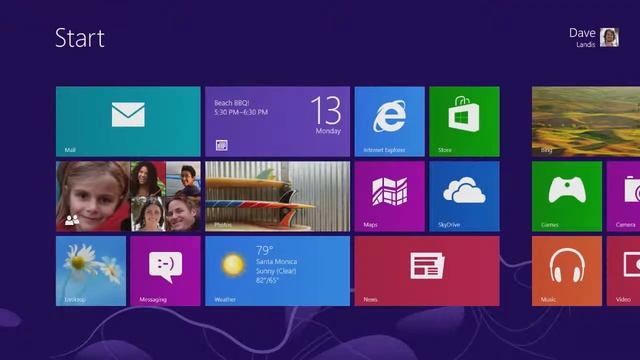
Task: Open the Weather tile for Santa Monica
Action: tap(278, 271)
